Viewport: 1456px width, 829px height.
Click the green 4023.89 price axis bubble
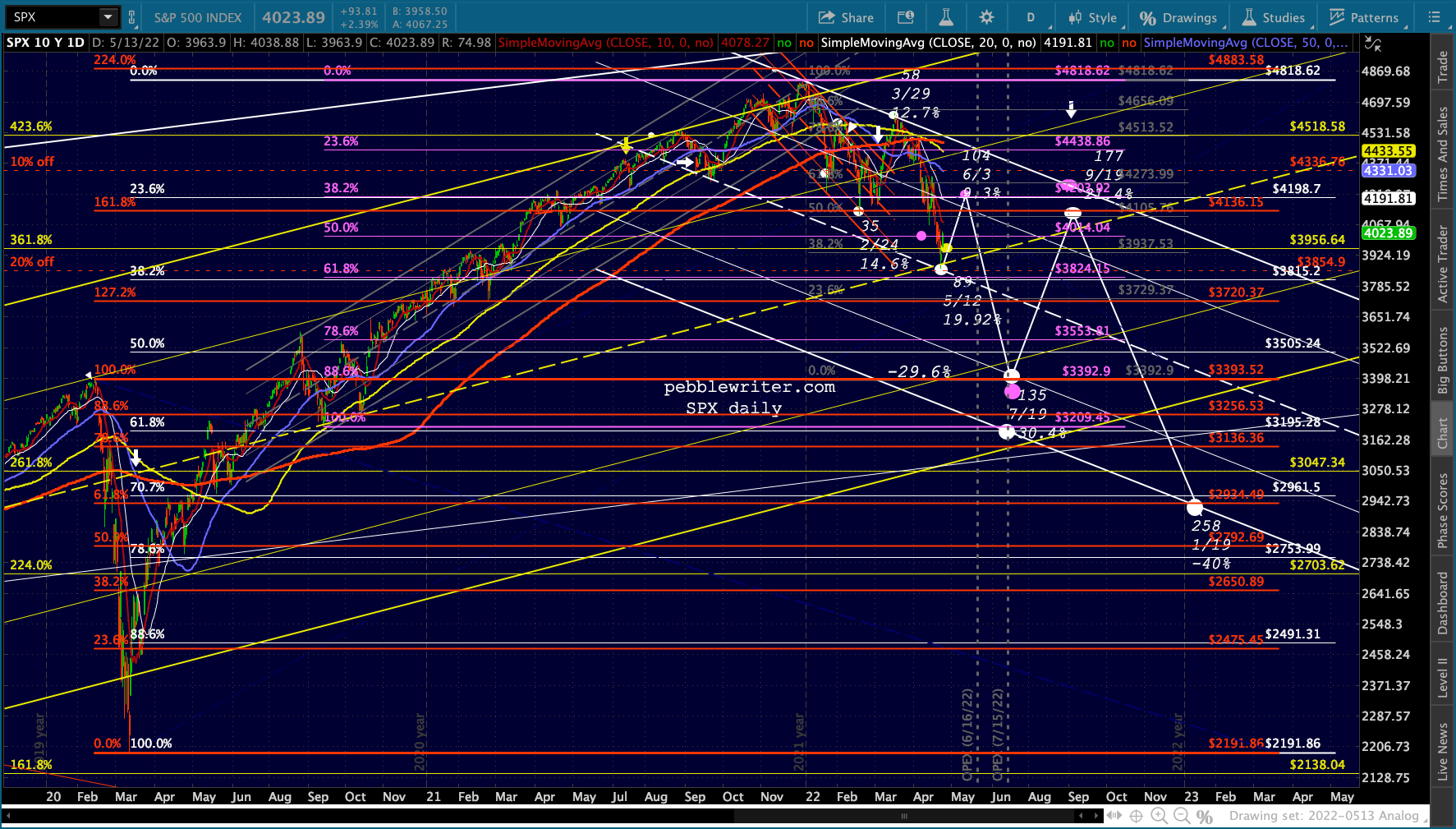(x=1389, y=233)
